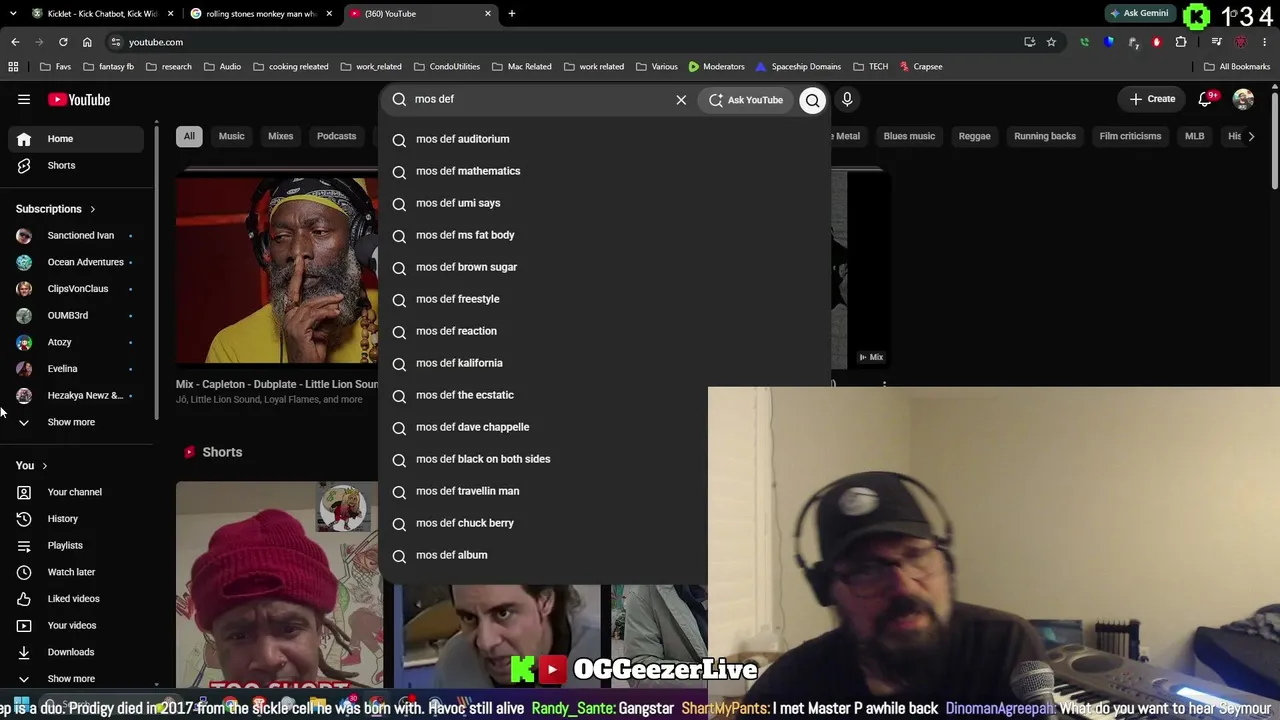Go back with browser back arrow
1280x720 pixels.
coord(15,42)
